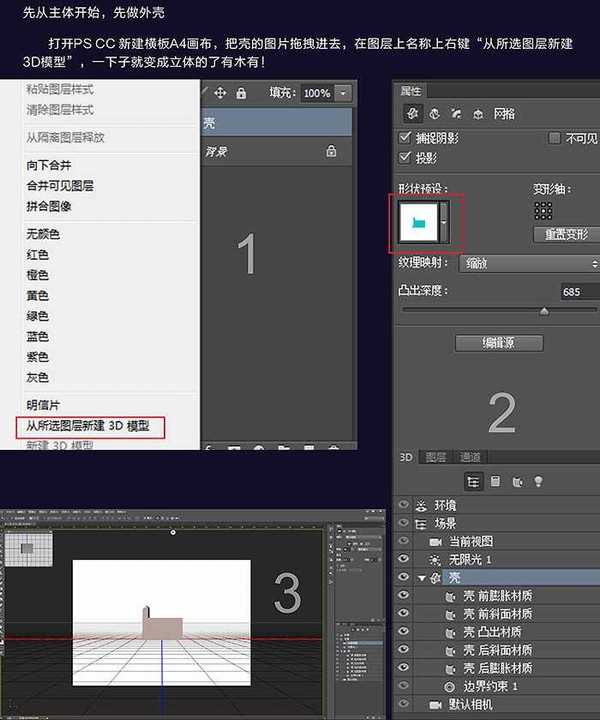Select the 背景 layer in layers panel
Image resolution: width=600 pixels, height=720 pixels.
276,151
